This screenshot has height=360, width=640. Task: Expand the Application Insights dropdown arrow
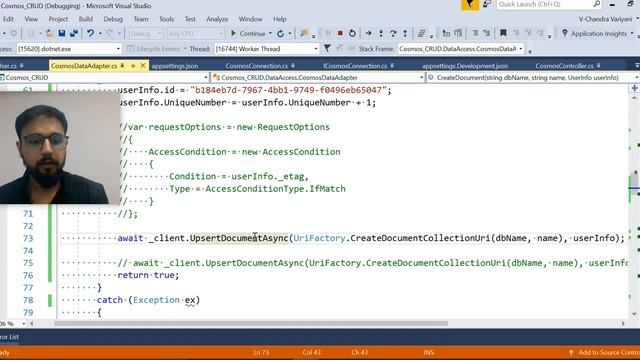(632, 33)
